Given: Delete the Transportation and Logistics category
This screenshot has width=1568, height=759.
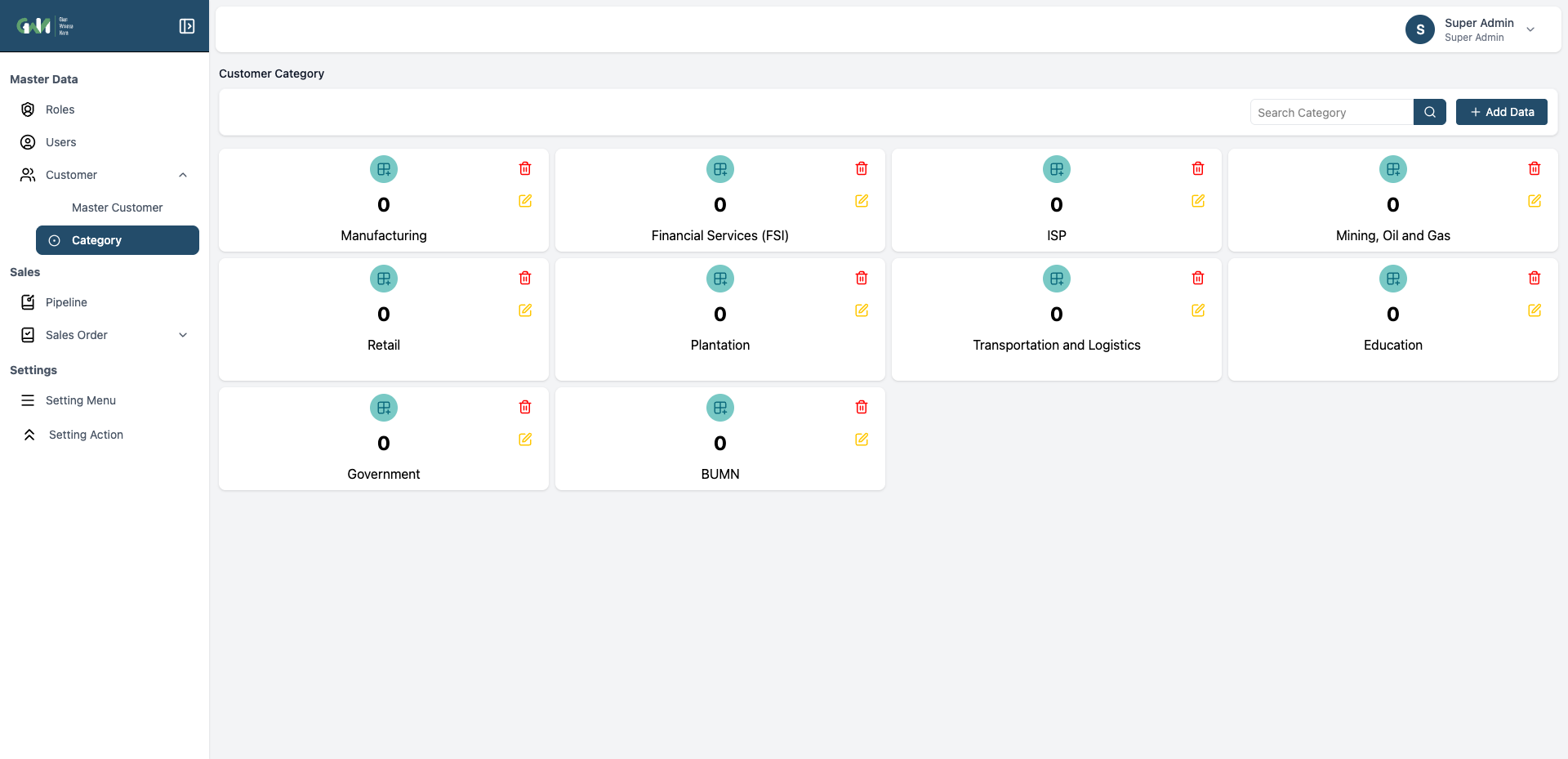Looking at the screenshot, I should [x=1198, y=278].
